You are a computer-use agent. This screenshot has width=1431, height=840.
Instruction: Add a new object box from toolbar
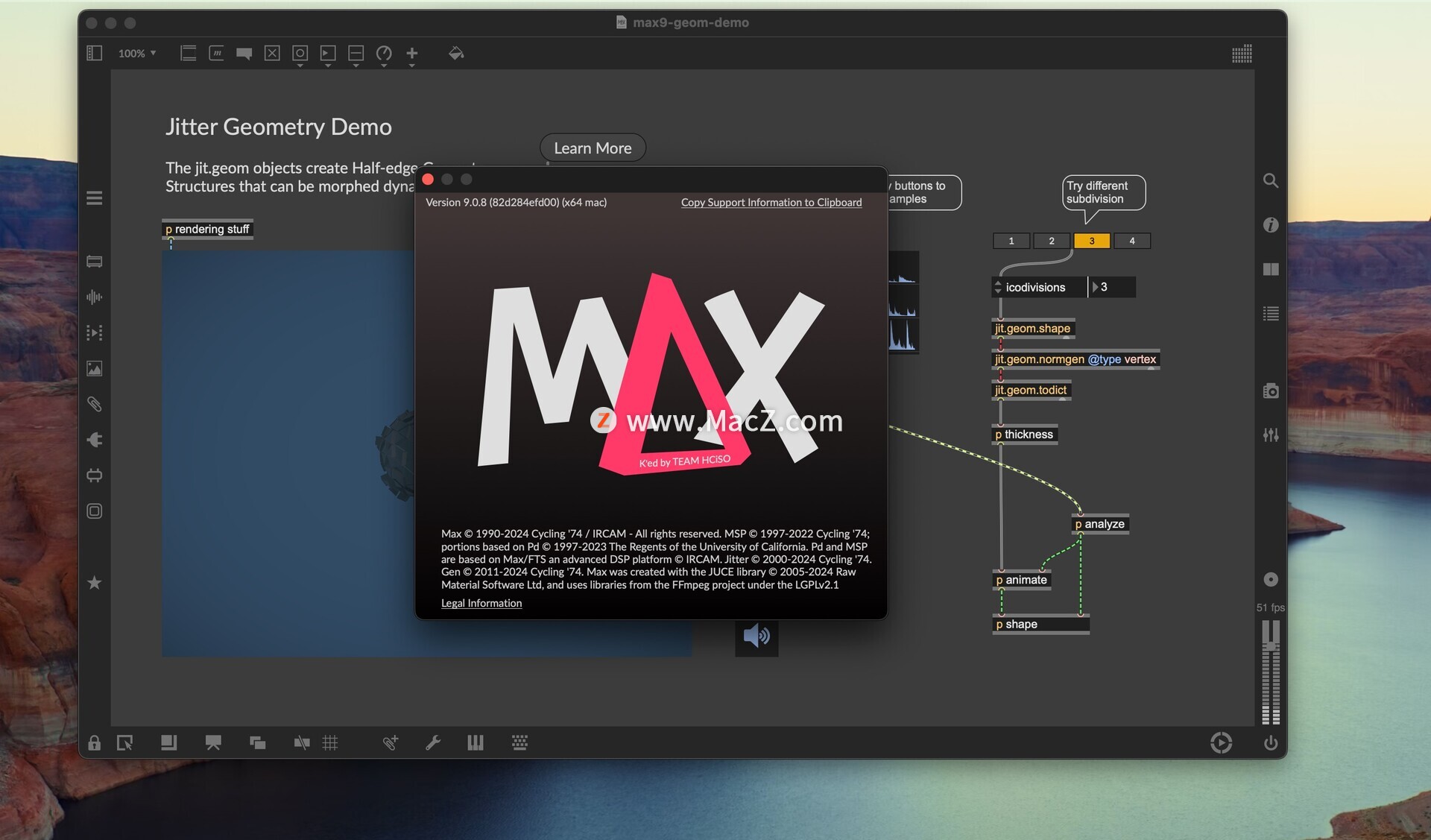(189, 53)
